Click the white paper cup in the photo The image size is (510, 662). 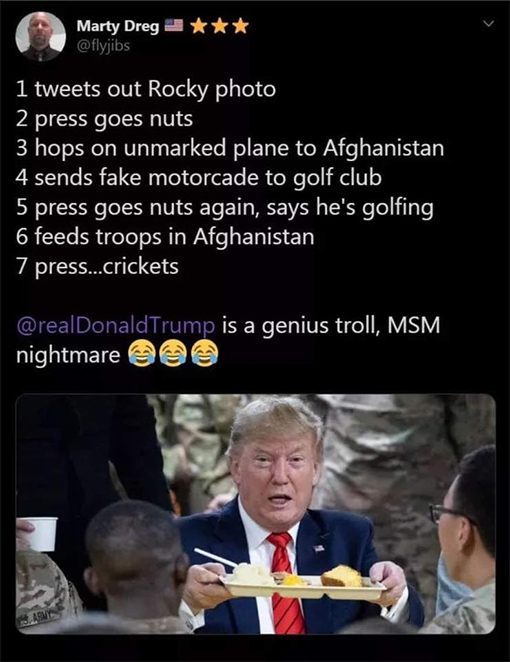tap(41, 534)
